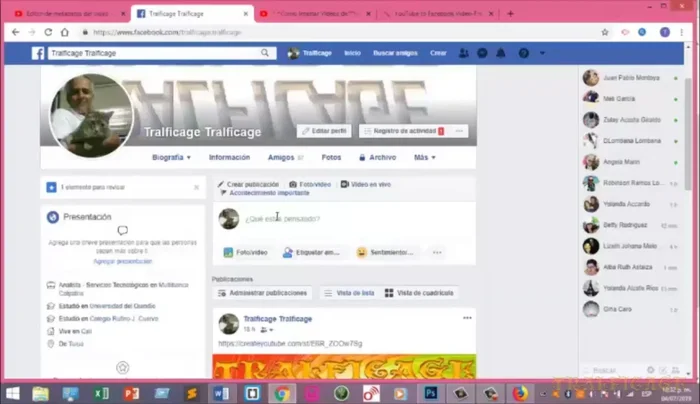This screenshot has height=404, width=700.
Task: Open the Messenger icon in top bar
Action: point(483,52)
